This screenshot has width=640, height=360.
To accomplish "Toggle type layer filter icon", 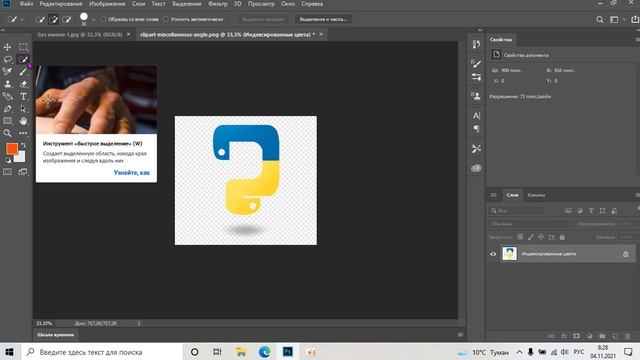I will (x=591, y=211).
